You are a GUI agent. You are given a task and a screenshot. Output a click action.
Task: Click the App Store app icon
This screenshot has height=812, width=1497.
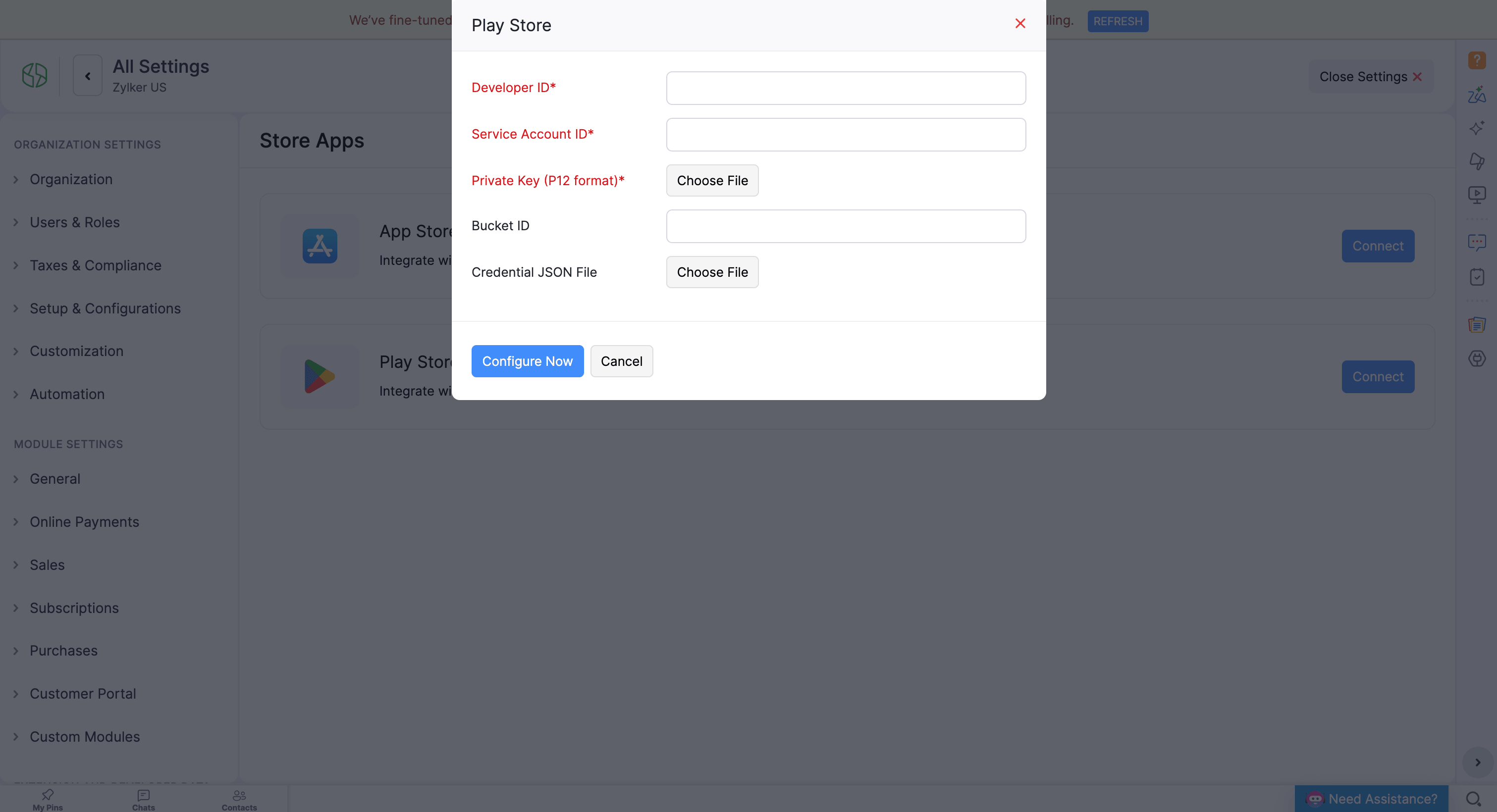(x=320, y=246)
